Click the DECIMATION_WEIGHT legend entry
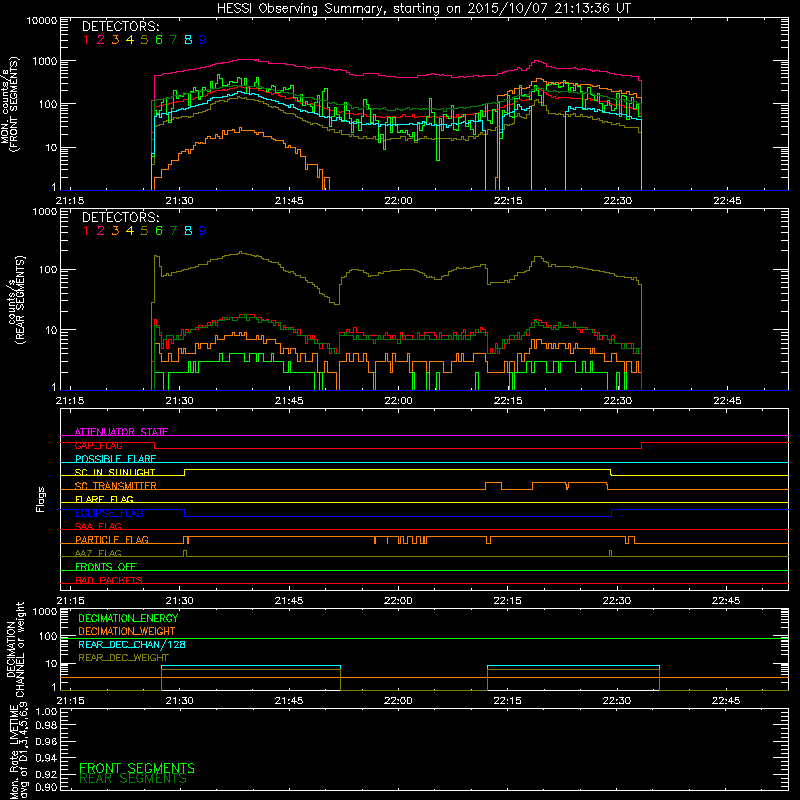Viewport: 800px width, 800px height. pos(127,631)
